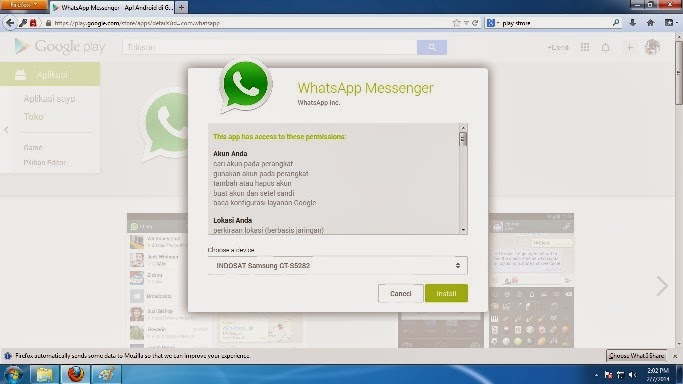Screen dimensions: 683x384
Task: Open Aplikasi saya in the sidebar
Action: [x=49, y=99]
